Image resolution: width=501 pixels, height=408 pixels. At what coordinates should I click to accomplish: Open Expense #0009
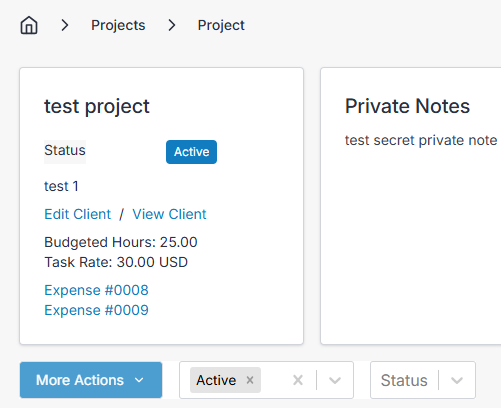[x=96, y=310]
